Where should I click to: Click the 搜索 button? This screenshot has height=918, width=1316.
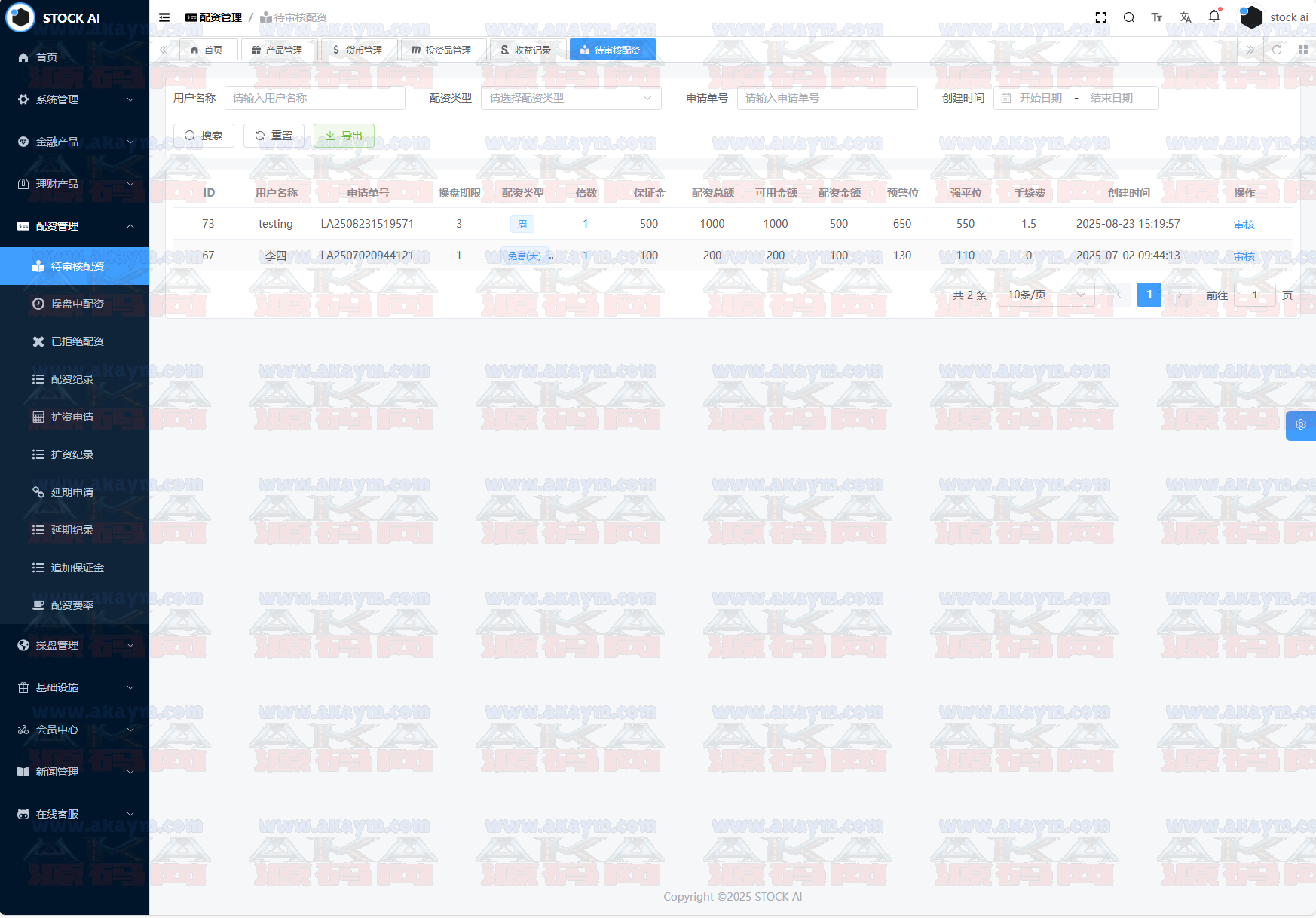pyautogui.click(x=204, y=136)
